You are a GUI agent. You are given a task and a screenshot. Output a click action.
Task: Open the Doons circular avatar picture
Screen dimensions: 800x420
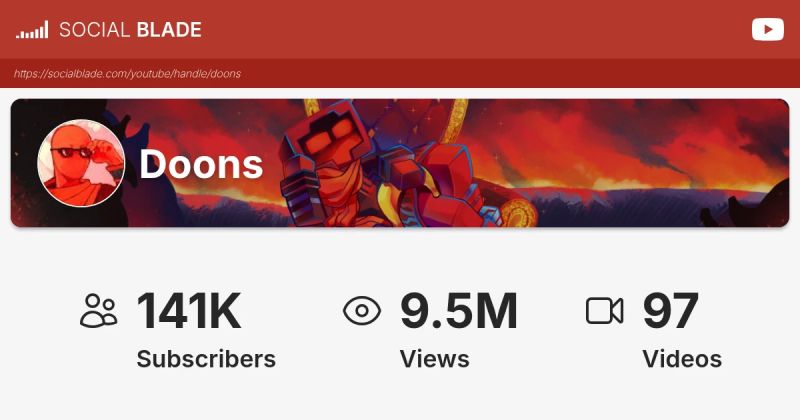point(81,163)
